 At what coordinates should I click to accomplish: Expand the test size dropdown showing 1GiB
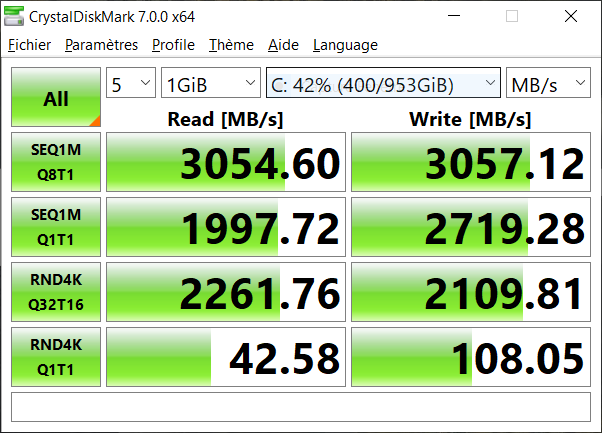211,83
